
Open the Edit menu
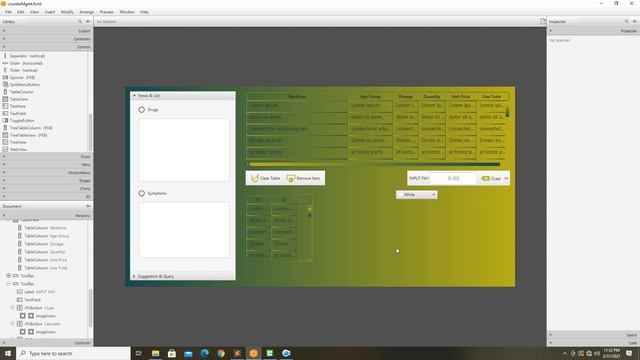tap(20, 12)
